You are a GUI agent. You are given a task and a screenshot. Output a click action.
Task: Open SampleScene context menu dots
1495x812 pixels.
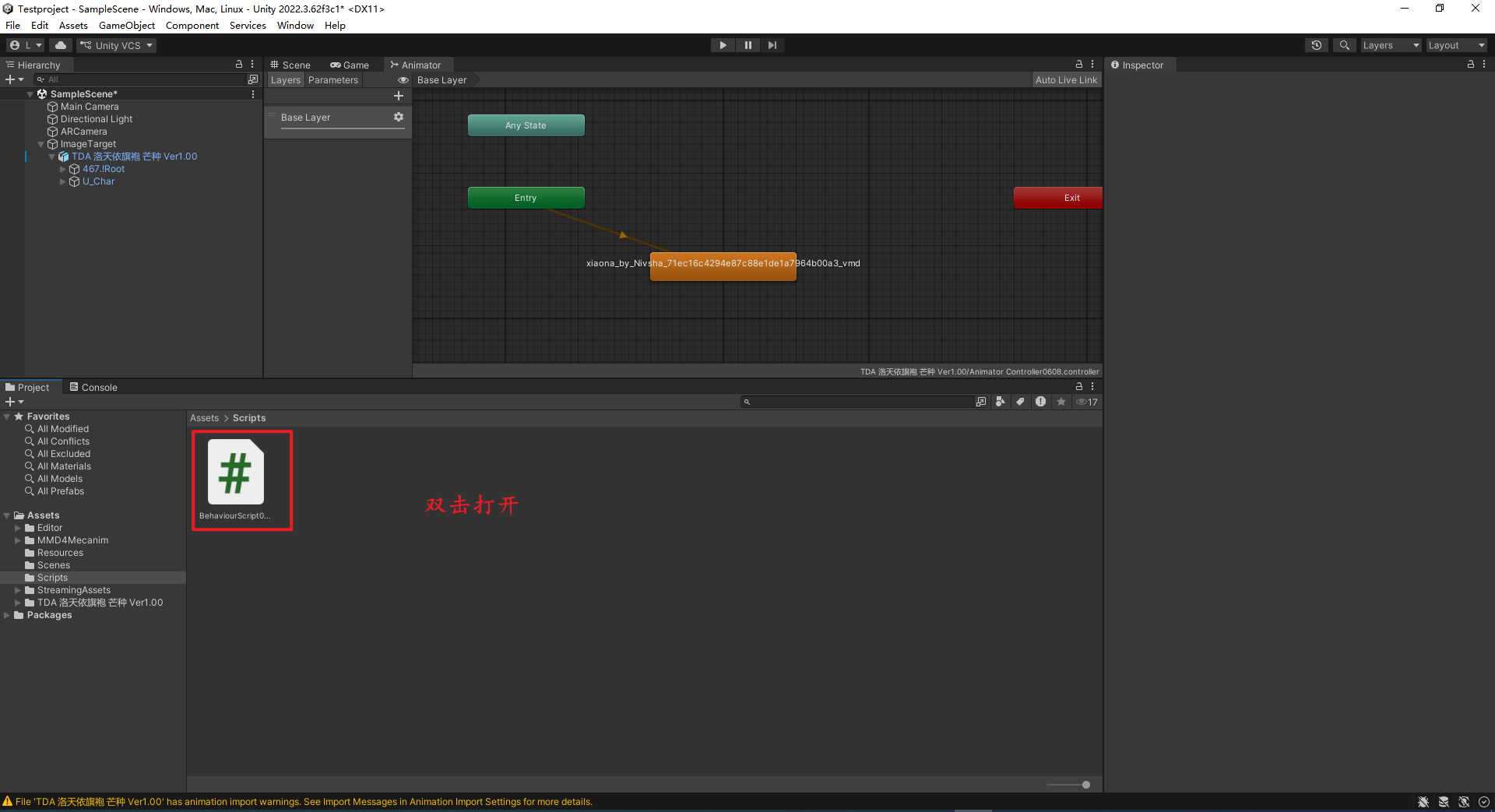coord(253,94)
